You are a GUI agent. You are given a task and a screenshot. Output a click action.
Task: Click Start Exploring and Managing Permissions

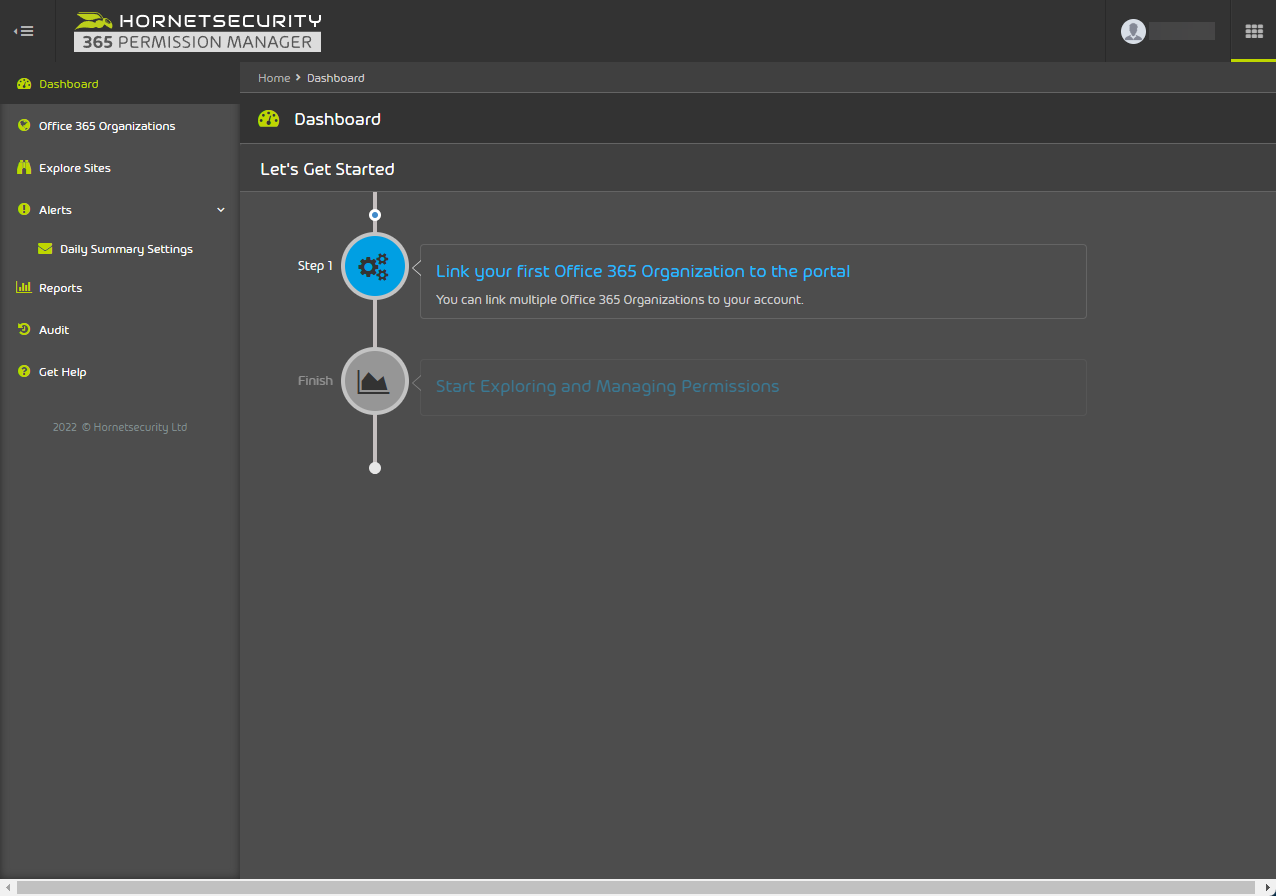coord(607,386)
